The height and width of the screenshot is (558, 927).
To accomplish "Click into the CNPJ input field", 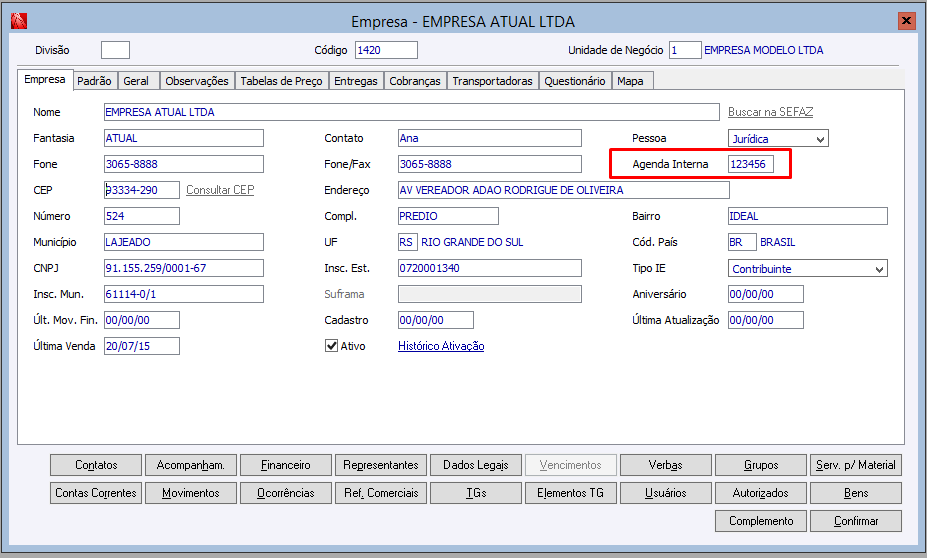I will coord(184,268).
